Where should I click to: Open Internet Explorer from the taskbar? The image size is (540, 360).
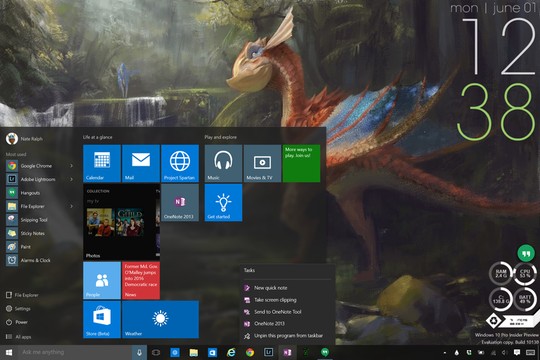[231, 352]
